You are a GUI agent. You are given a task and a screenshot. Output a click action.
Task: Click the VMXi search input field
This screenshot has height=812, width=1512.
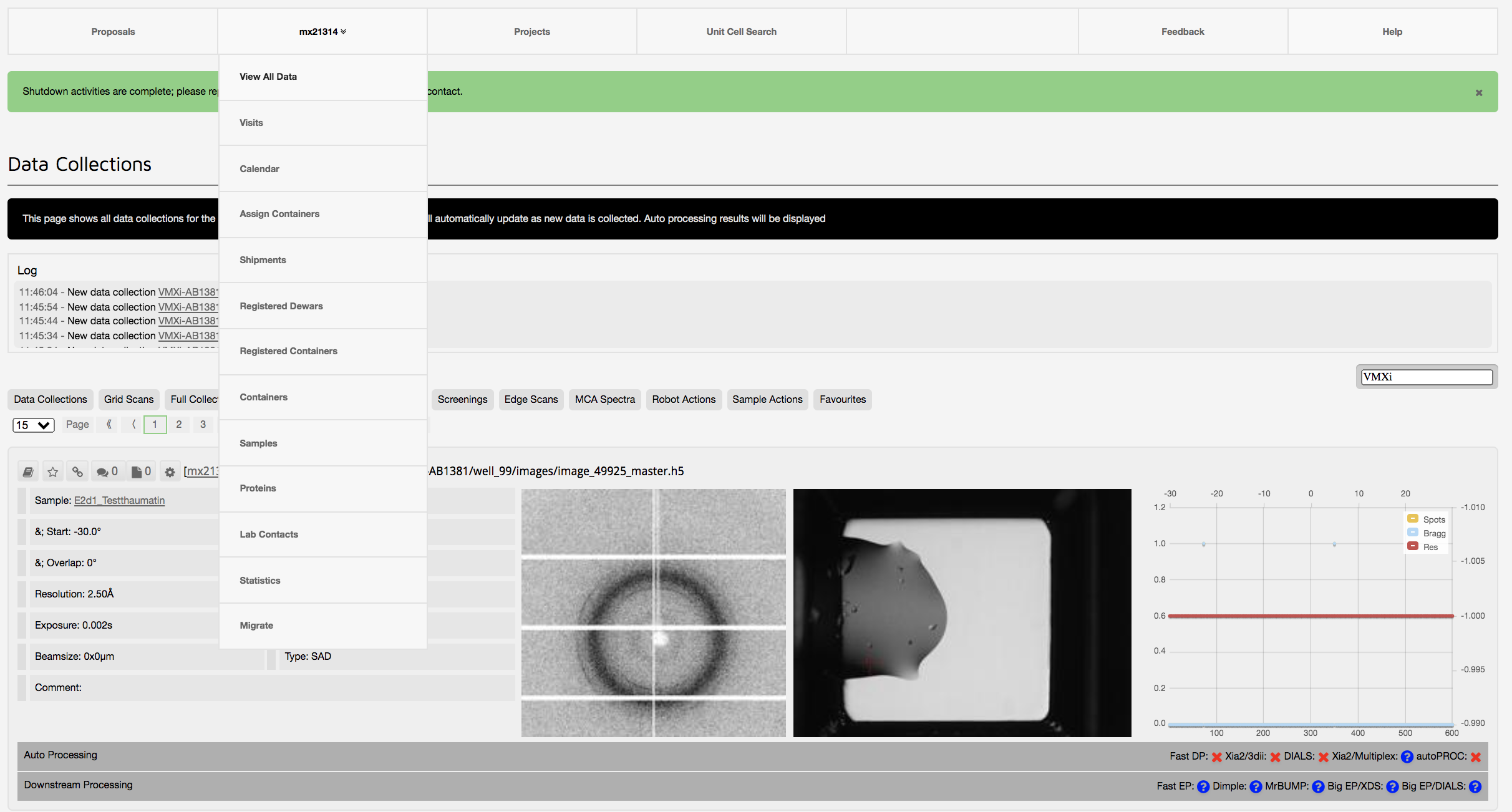1426,377
